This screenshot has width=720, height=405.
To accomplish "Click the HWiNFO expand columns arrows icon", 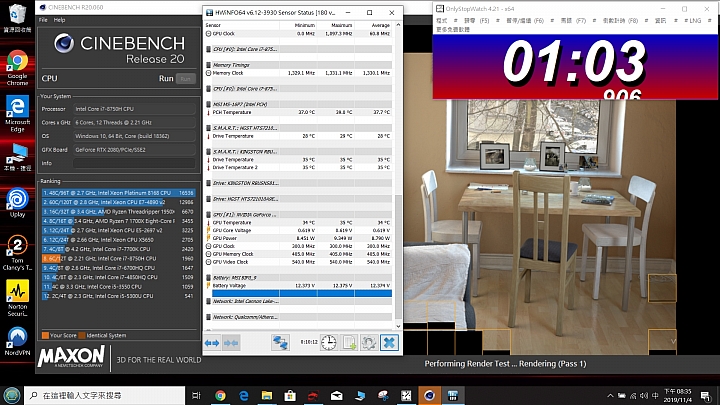I will click(212, 343).
